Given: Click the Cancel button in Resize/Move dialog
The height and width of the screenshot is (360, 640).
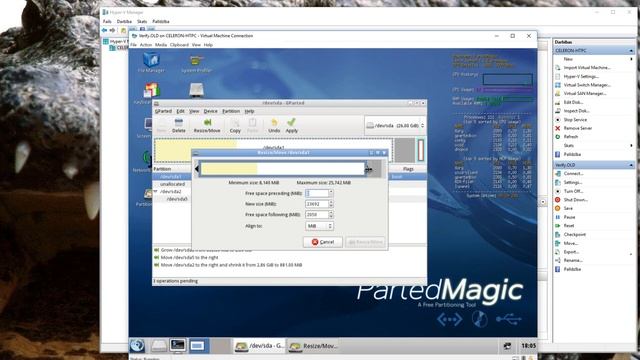Looking at the screenshot, I should coord(322,242).
